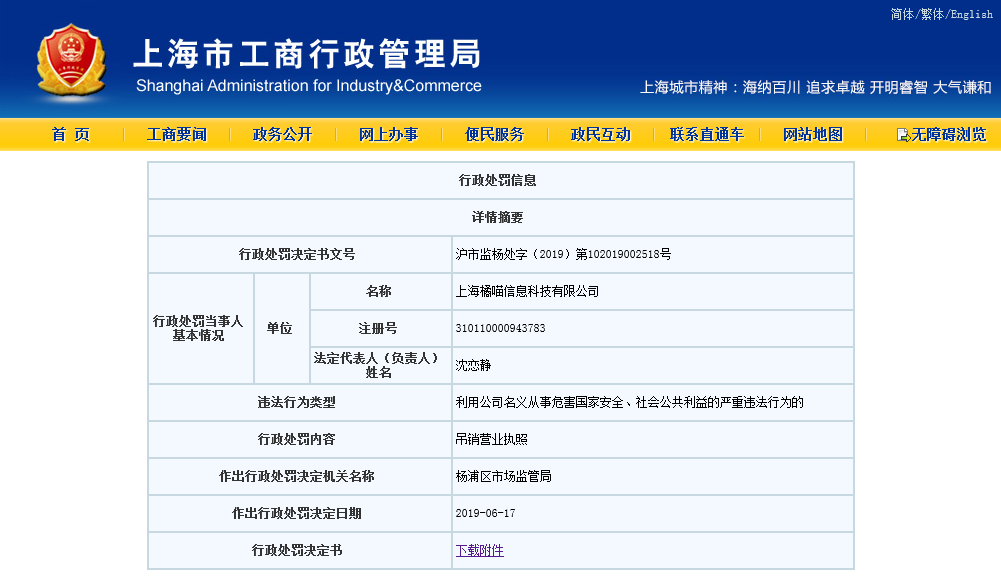The image size is (1001, 579).
Task: Select company name 上海橘喵信息科技有限公司
Action: [x=527, y=291]
